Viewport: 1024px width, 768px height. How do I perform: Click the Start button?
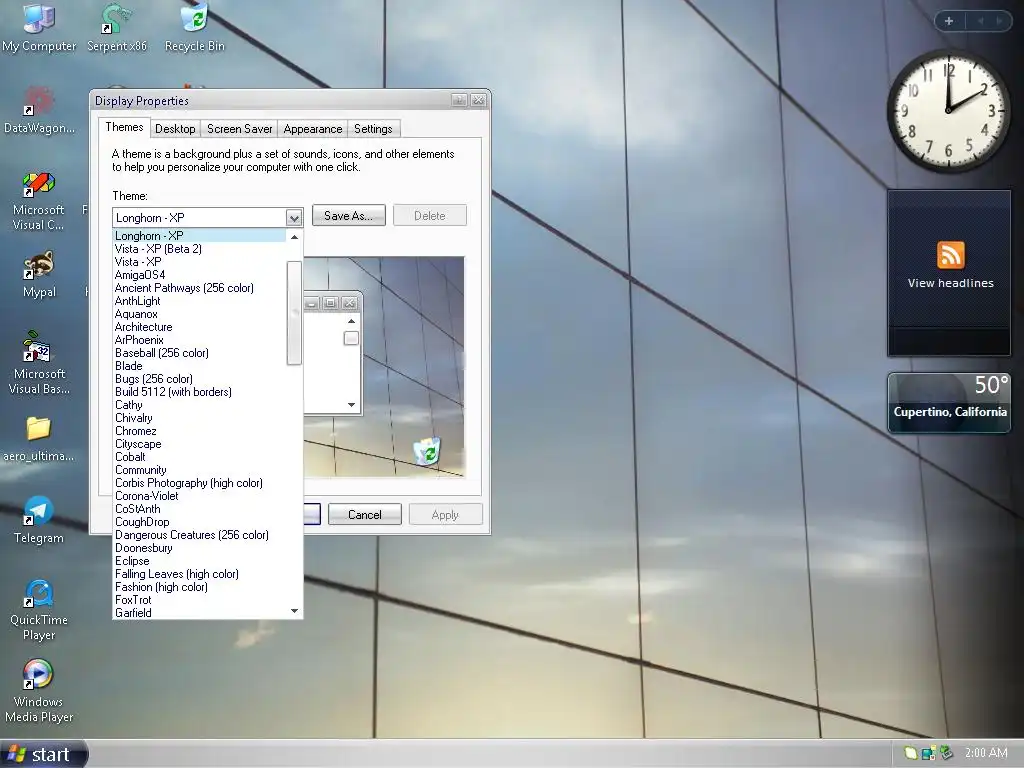coord(43,754)
